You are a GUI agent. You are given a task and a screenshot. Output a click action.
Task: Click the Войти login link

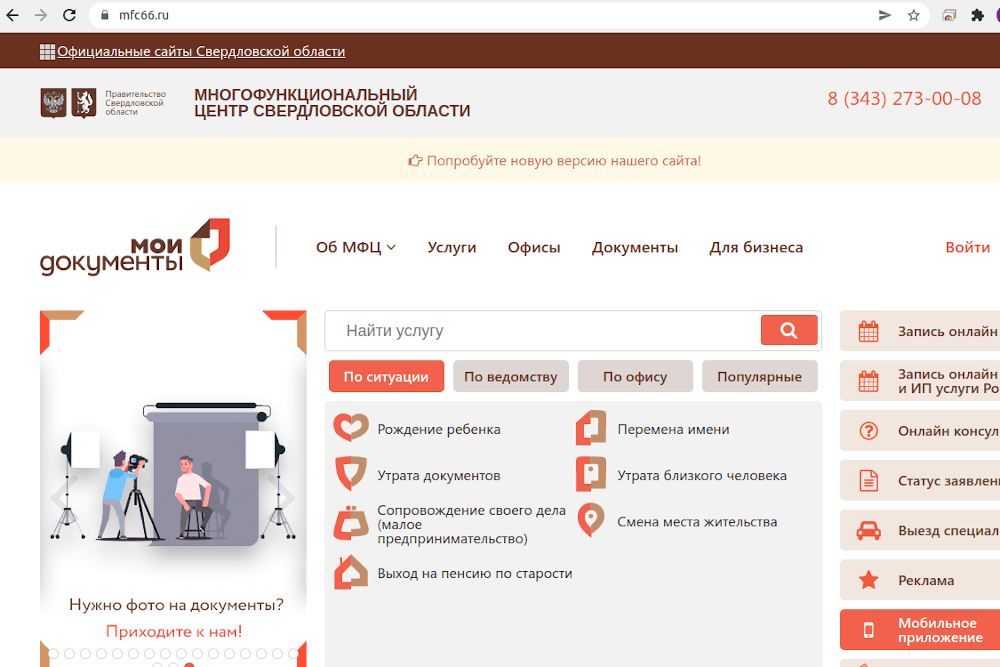pyautogui.click(x=967, y=247)
